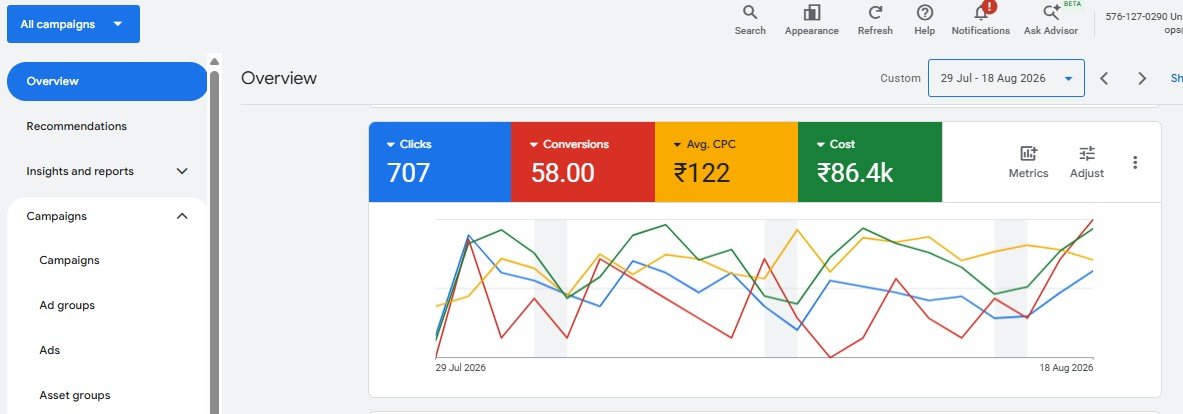Open the Help menu

924,20
